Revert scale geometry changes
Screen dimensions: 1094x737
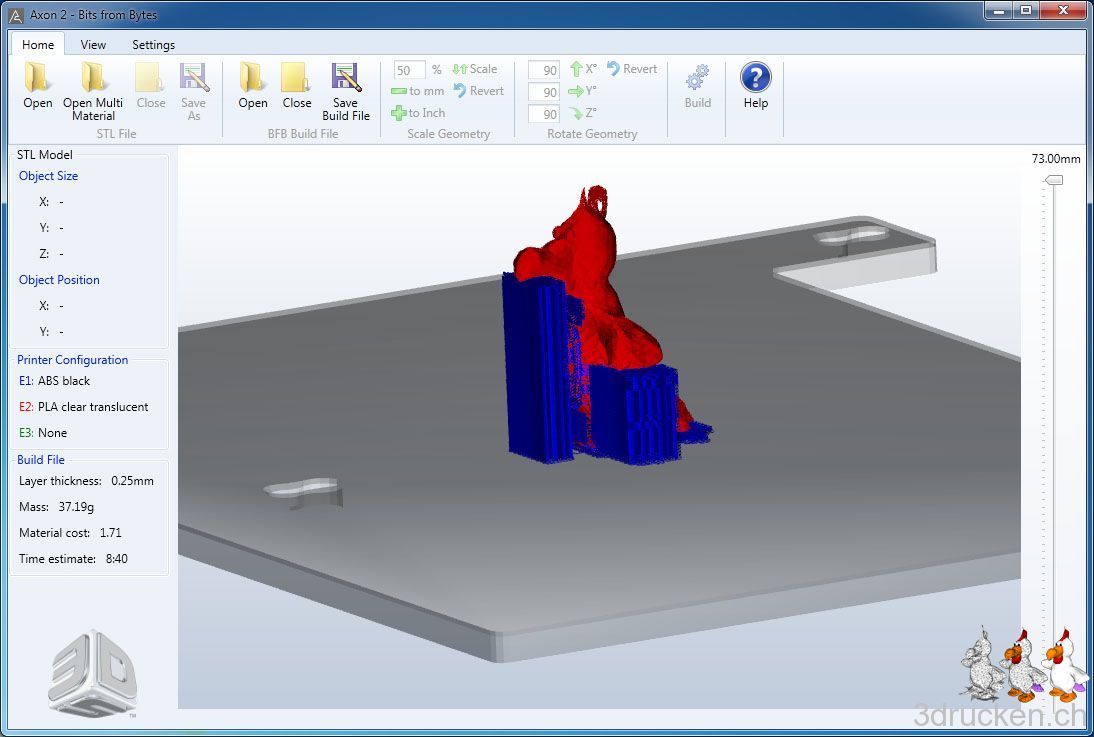tap(478, 91)
